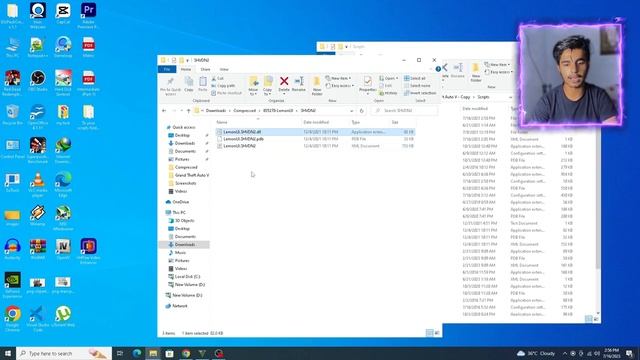This screenshot has height=360, width=640.
Task: Switch to details view layout icon
Action: (x=429, y=333)
